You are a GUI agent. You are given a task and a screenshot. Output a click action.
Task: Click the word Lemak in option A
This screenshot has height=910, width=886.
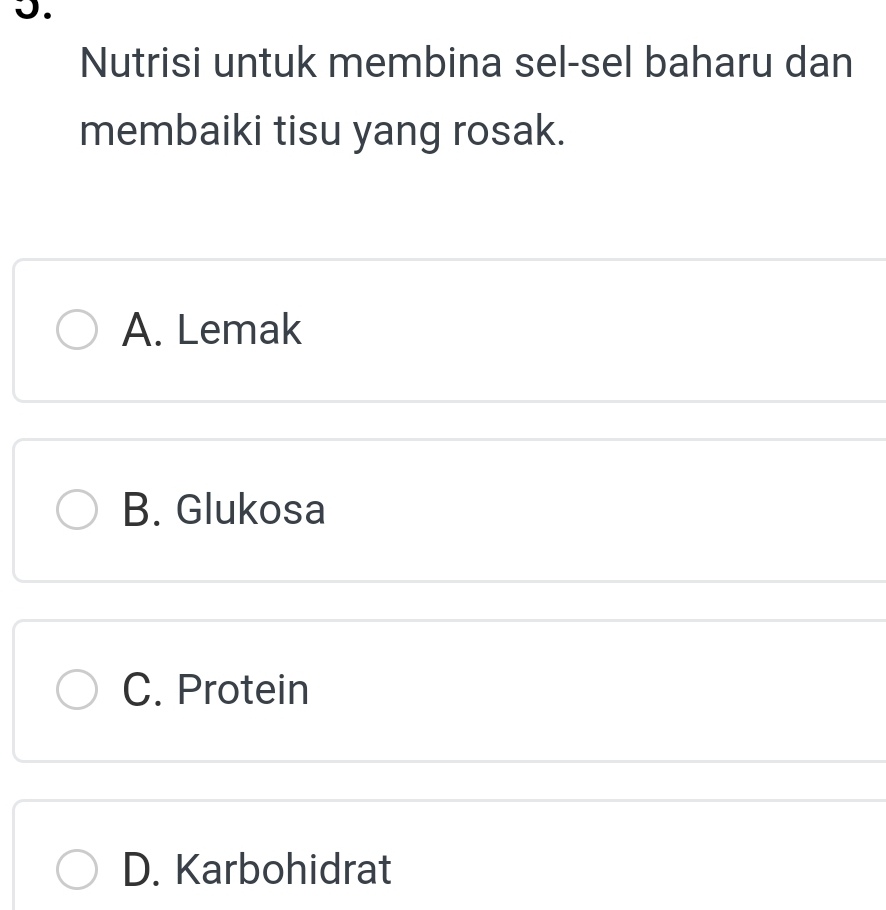pyautogui.click(x=239, y=330)
